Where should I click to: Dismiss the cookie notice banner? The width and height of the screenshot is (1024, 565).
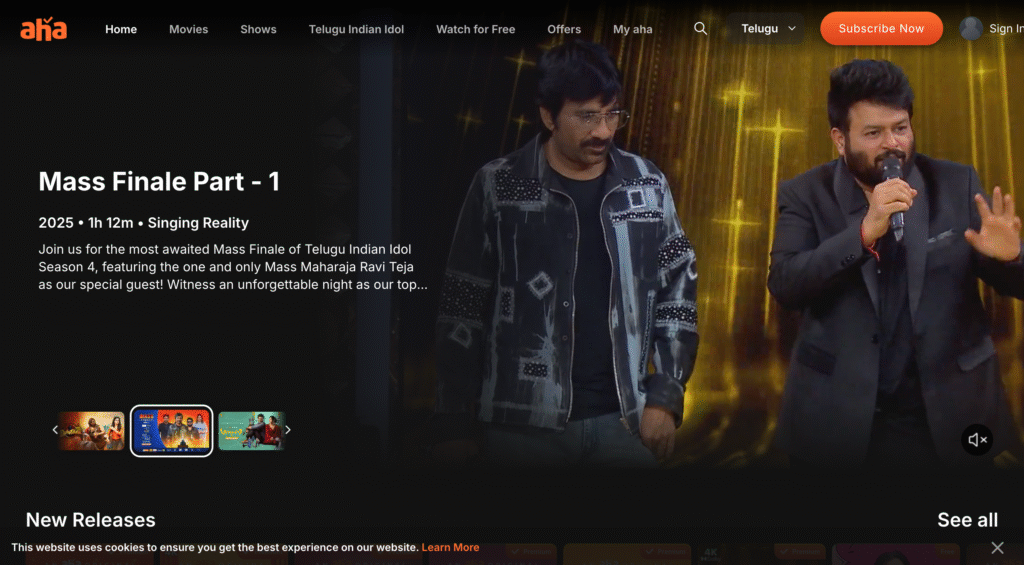(x=997, y=547)
